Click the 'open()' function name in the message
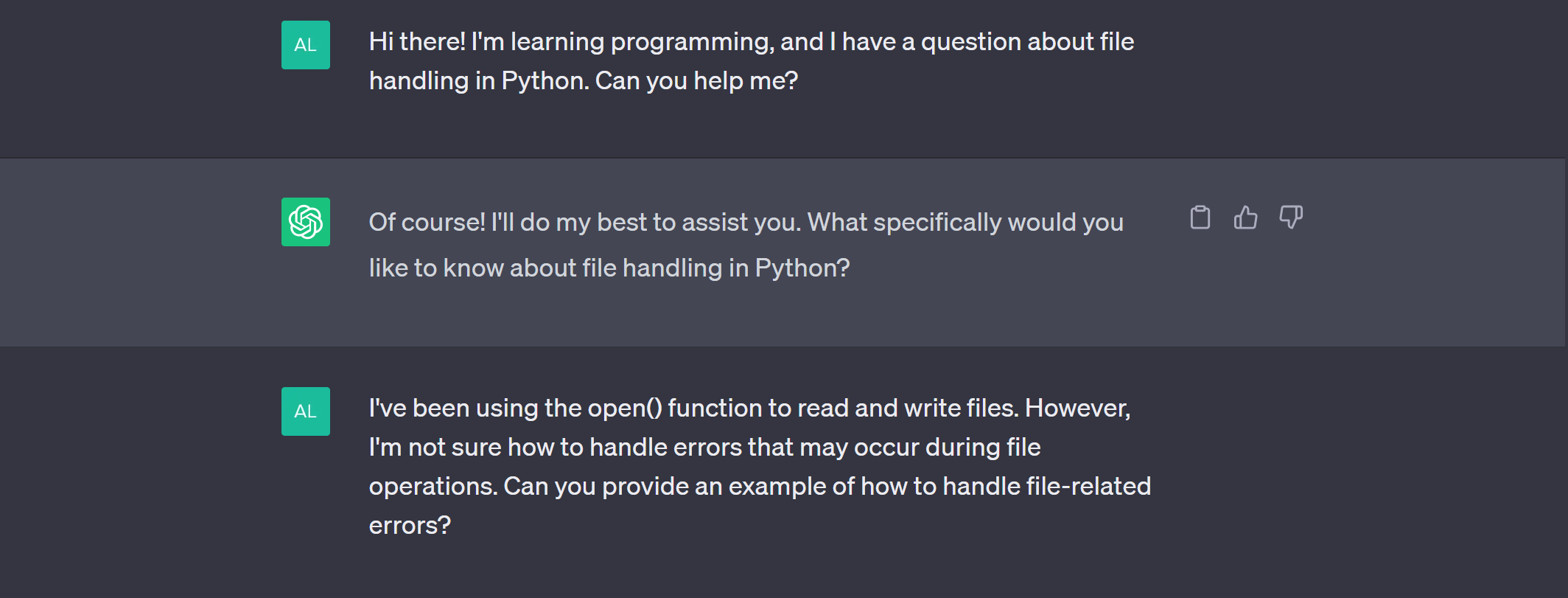Viewport: 1568px width, 598px height. point(625,408)
